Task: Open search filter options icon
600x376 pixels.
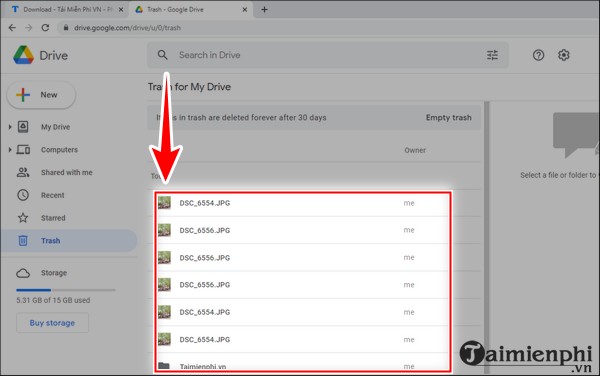Action: [492, 55]
